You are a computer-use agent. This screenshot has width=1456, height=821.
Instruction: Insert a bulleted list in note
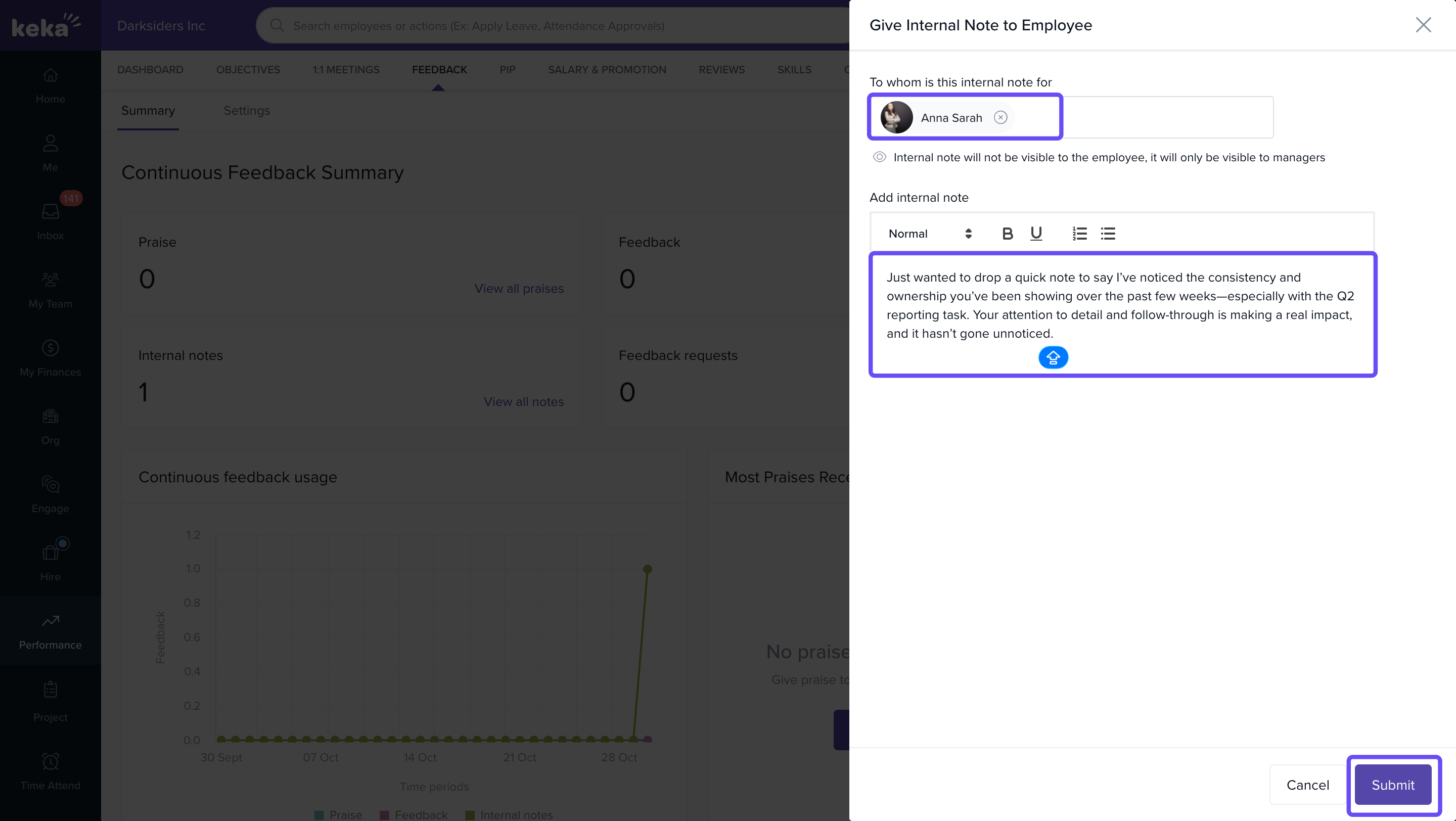[x=1108, y=234]
